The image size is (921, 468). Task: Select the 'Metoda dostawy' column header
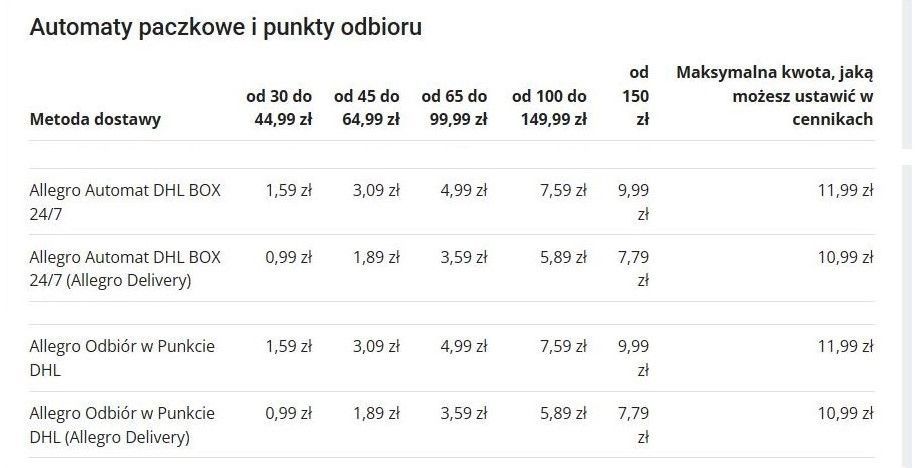pyautogui.click(x=95, y=119)
